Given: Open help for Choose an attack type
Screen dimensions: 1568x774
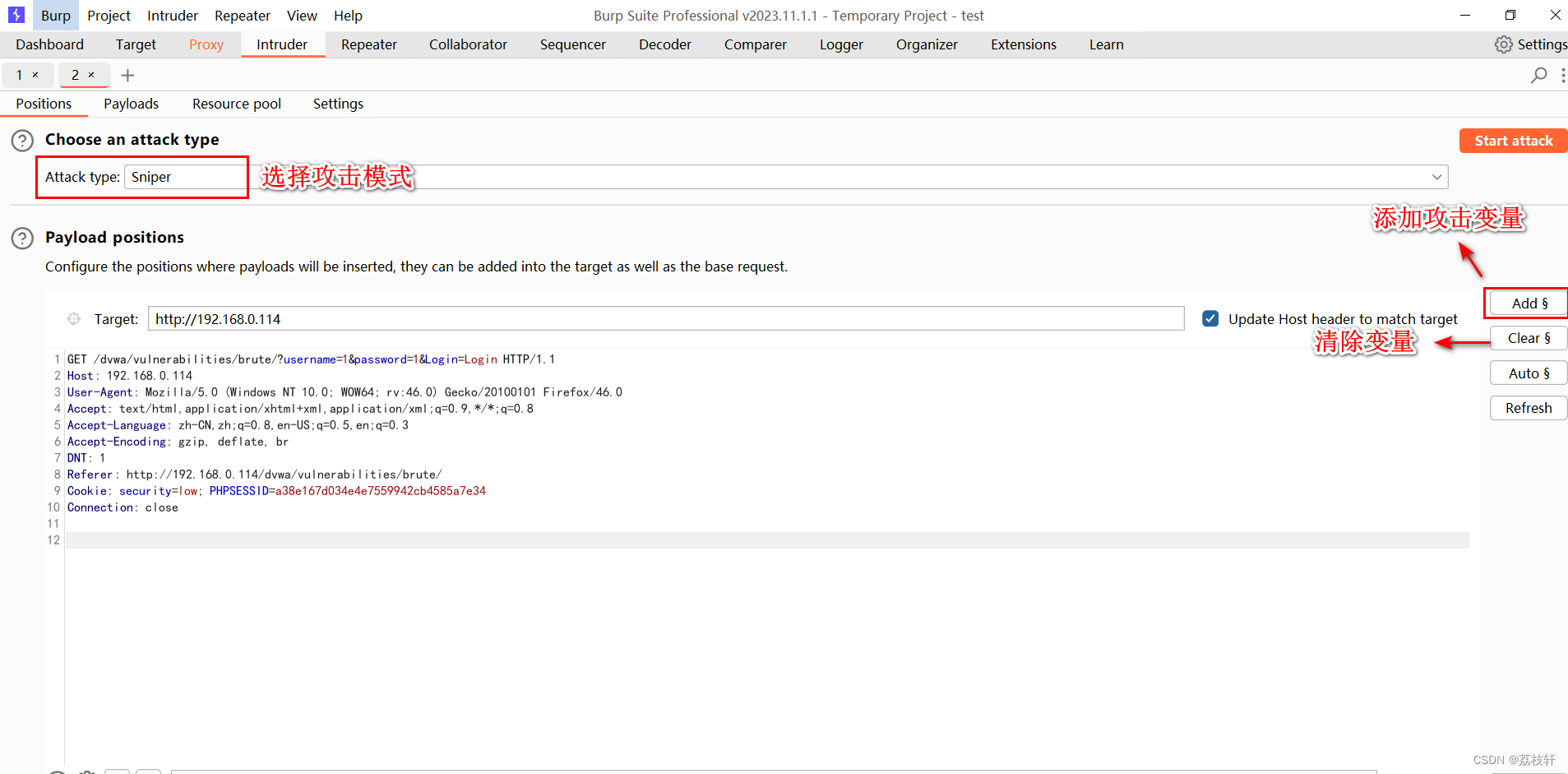Looking at the screenshot, I should (x=22, y=141).
